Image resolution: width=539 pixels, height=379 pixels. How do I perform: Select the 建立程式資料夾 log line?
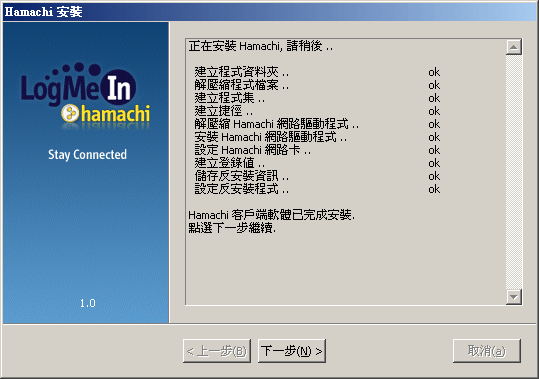242,72
